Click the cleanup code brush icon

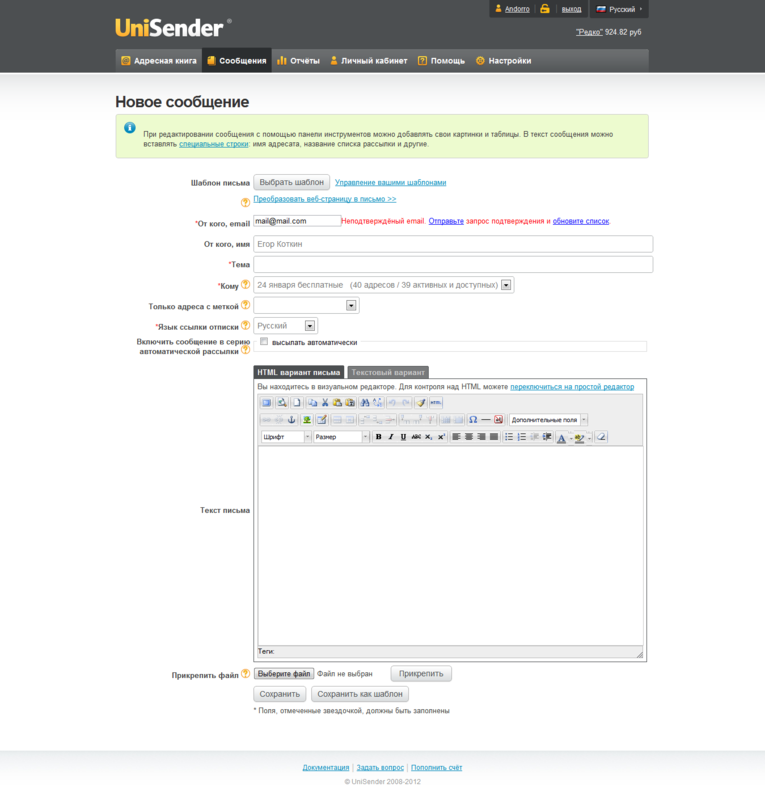tap(421, 403)
